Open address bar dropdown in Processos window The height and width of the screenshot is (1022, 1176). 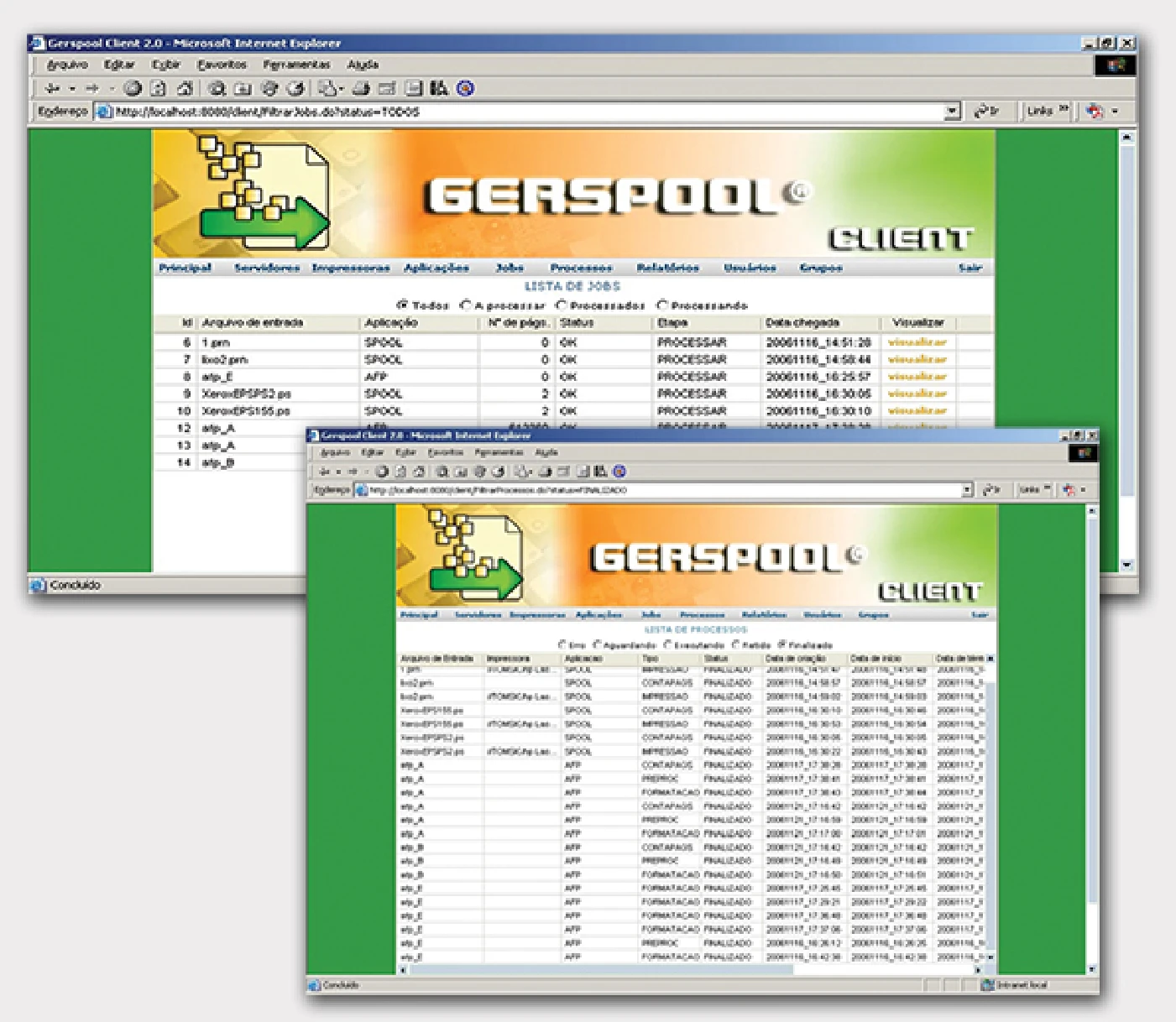pyautogui.click(x=967, y=490)
